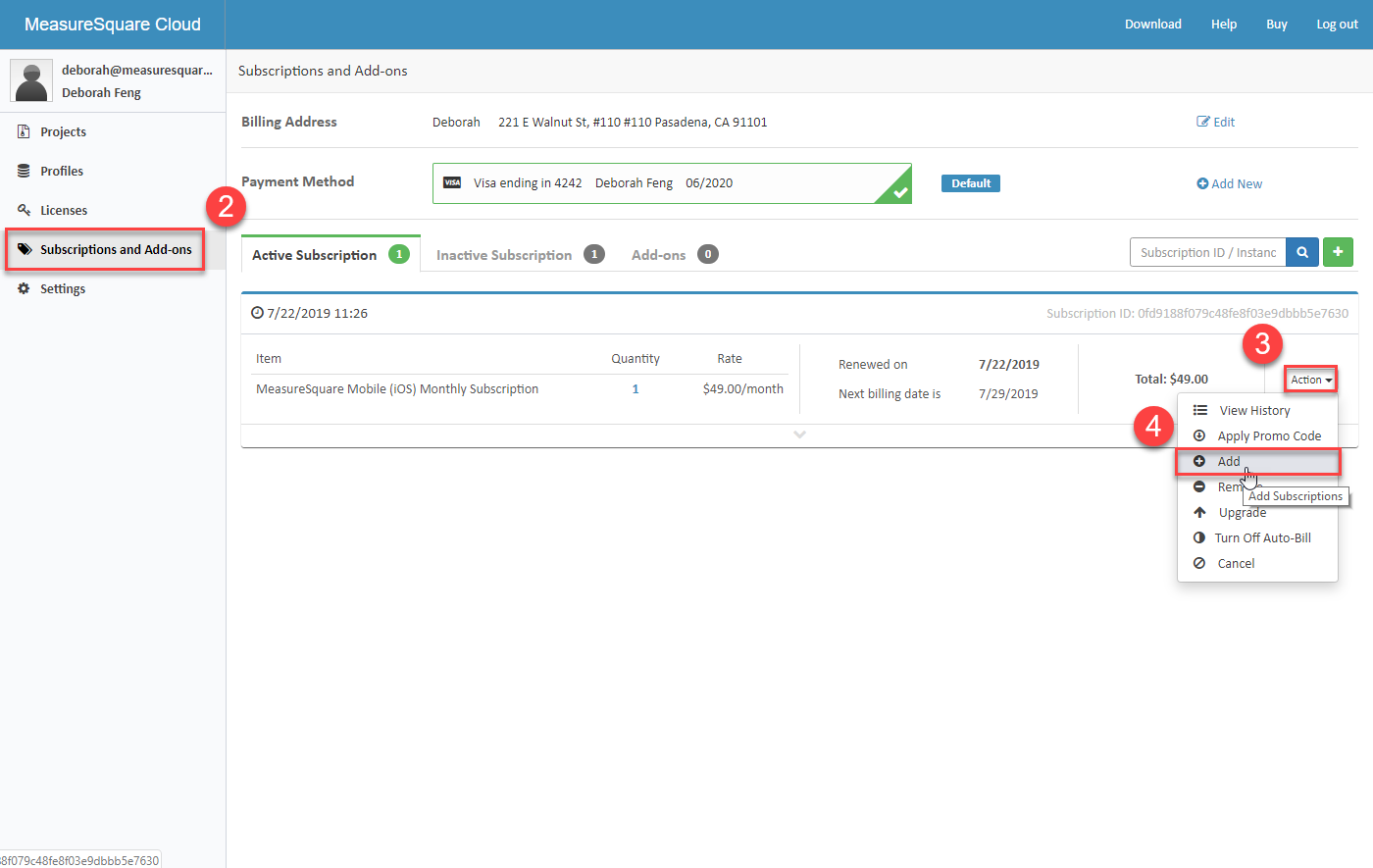The height and width of the screenshot is (868, 1373).
Task: Click the View History list icon
Action: coord(1200,410)
